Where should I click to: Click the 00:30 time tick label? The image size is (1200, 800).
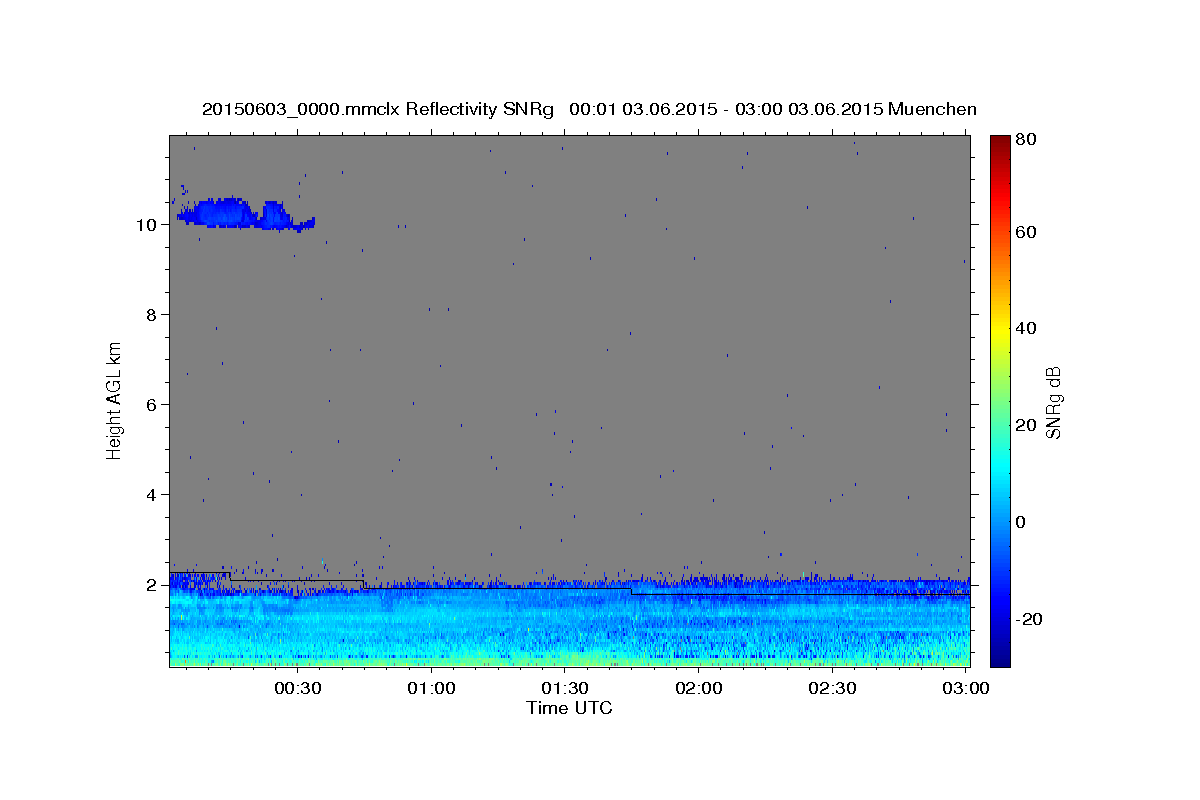coord(297,688)
